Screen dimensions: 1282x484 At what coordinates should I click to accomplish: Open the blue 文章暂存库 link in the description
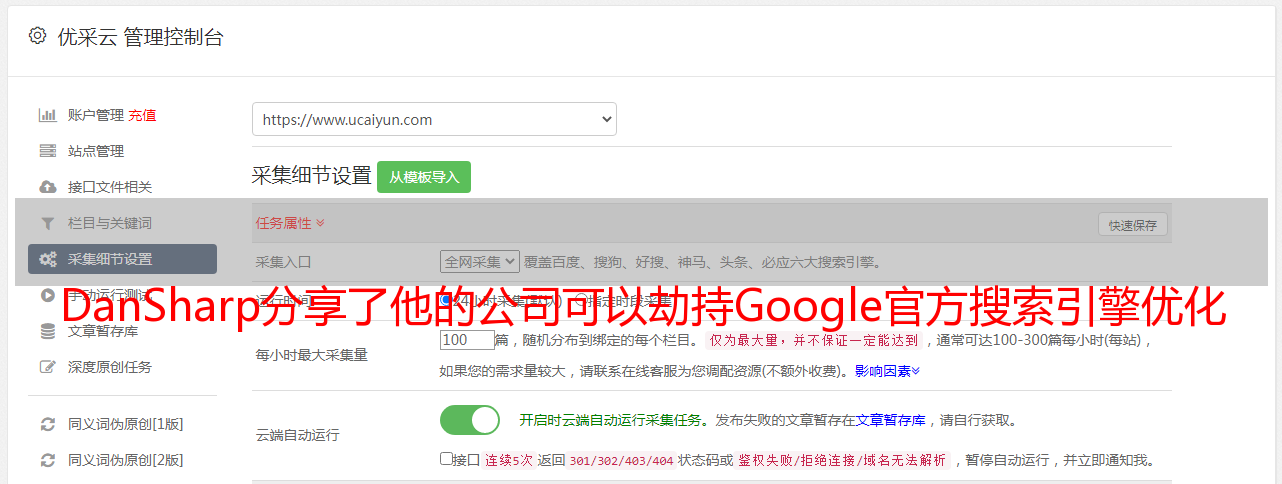[x=890, y=420]
